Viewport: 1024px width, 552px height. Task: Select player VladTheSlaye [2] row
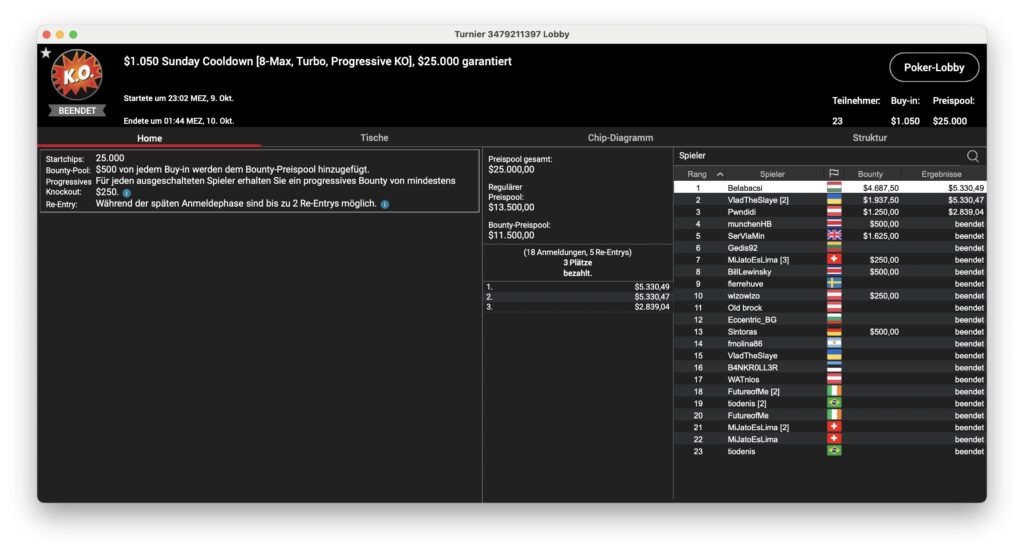(x=830, y=200)
